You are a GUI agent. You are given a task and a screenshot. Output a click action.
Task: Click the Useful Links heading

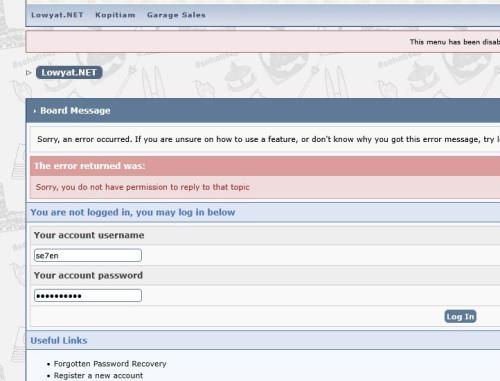59,340
